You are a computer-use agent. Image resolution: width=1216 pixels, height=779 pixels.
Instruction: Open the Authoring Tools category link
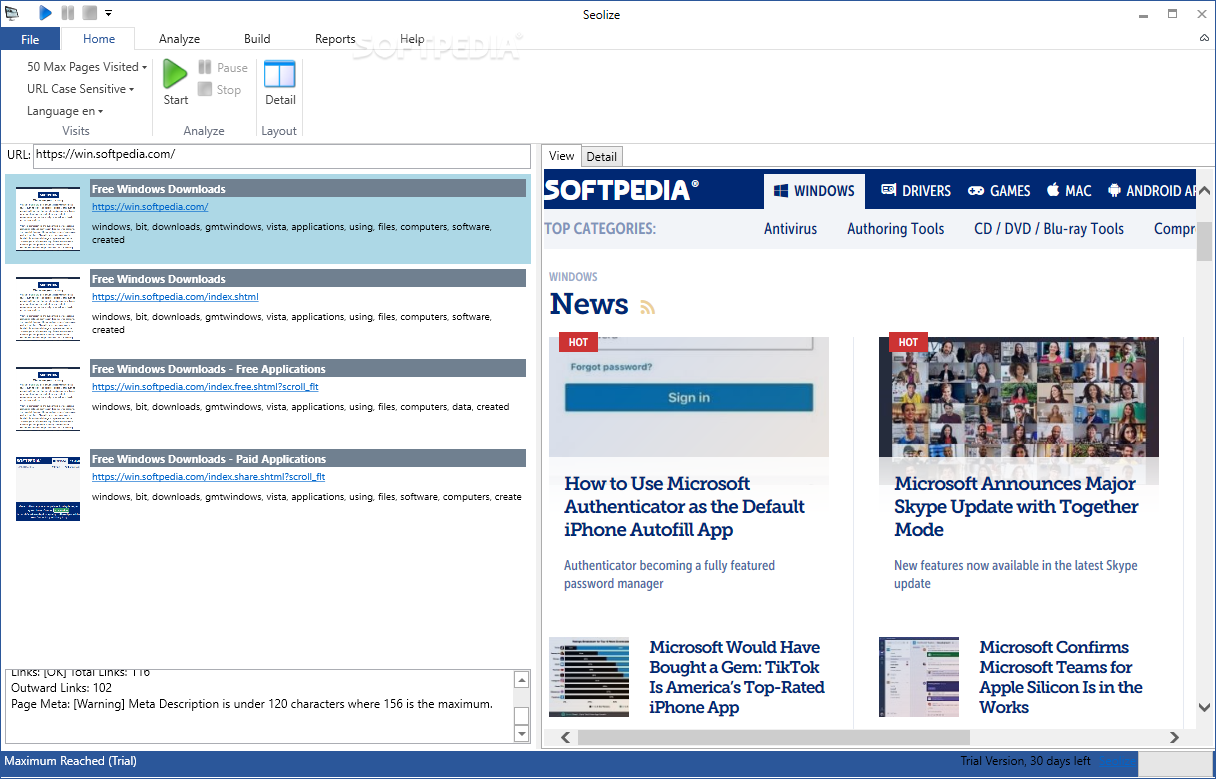click(896, 229)
